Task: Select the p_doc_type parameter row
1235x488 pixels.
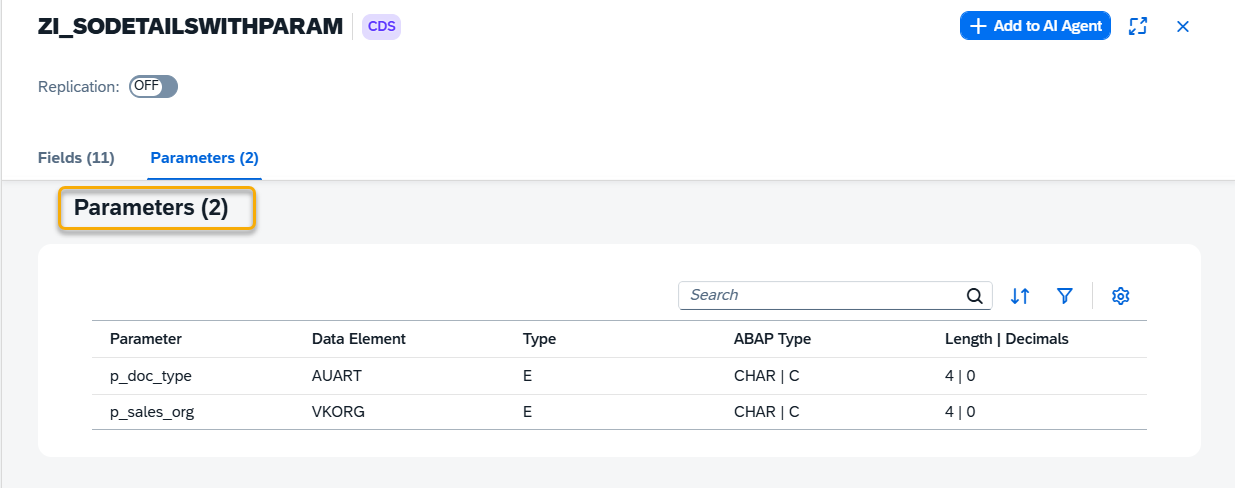Action: tap(151, 376)
